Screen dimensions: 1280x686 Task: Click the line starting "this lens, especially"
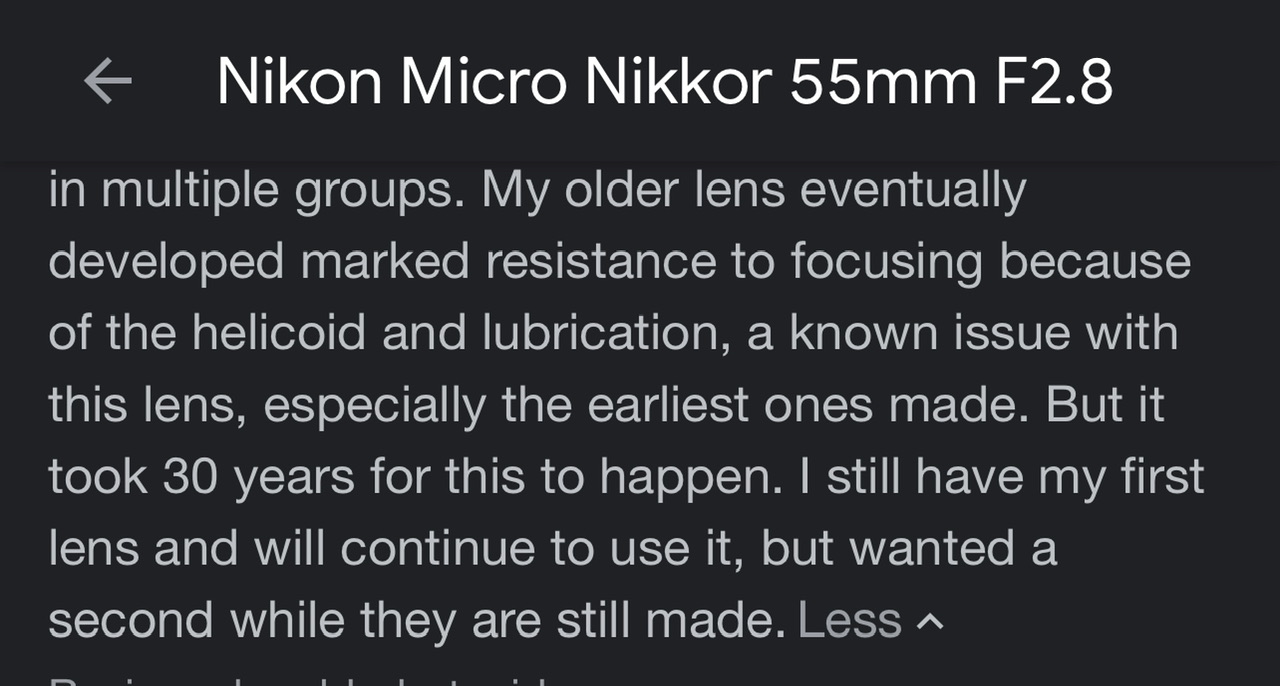(x=607, y=406)
